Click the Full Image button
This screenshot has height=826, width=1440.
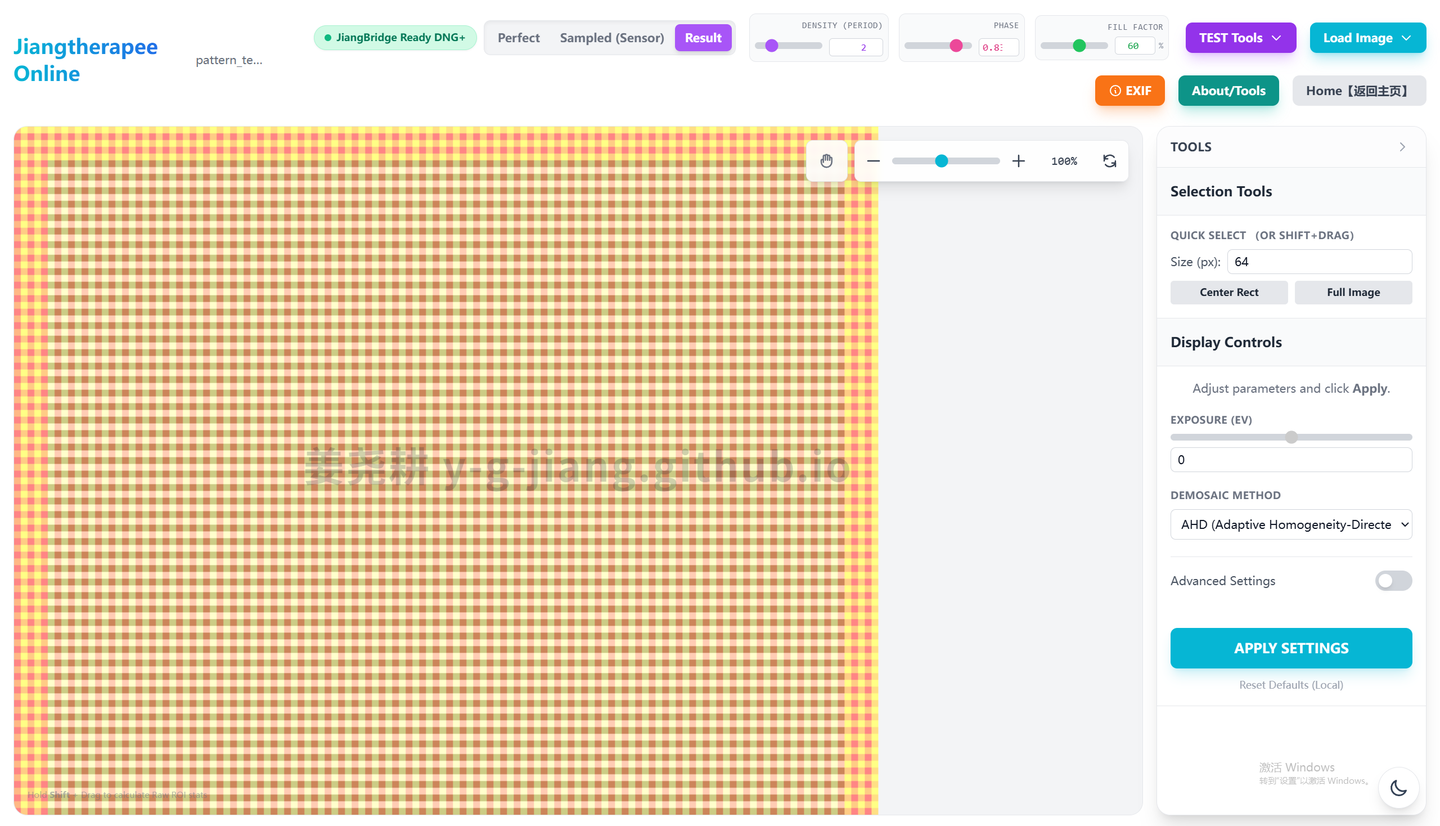[1353, 292]
